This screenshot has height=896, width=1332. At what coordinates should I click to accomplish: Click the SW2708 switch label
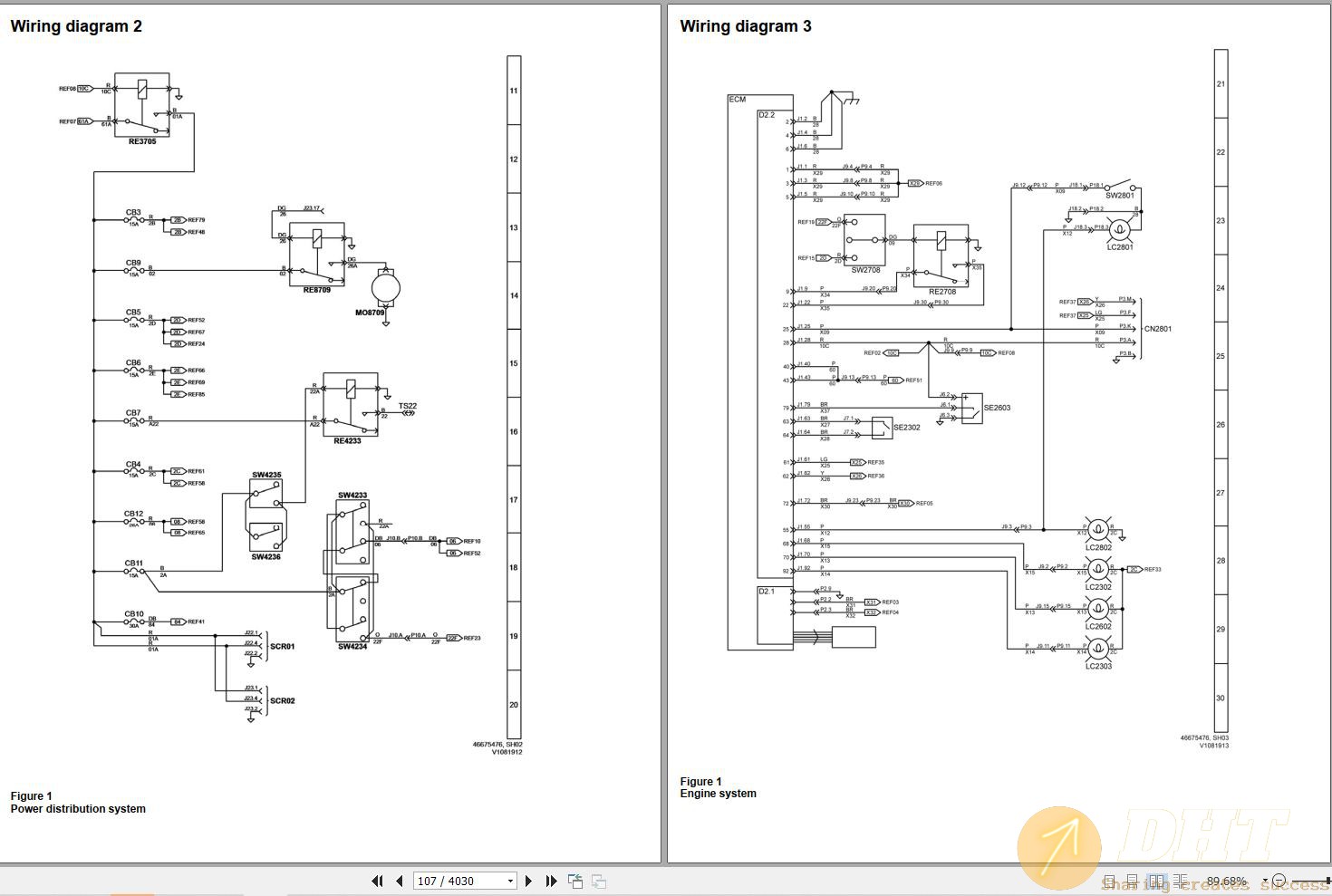(865, 270)
